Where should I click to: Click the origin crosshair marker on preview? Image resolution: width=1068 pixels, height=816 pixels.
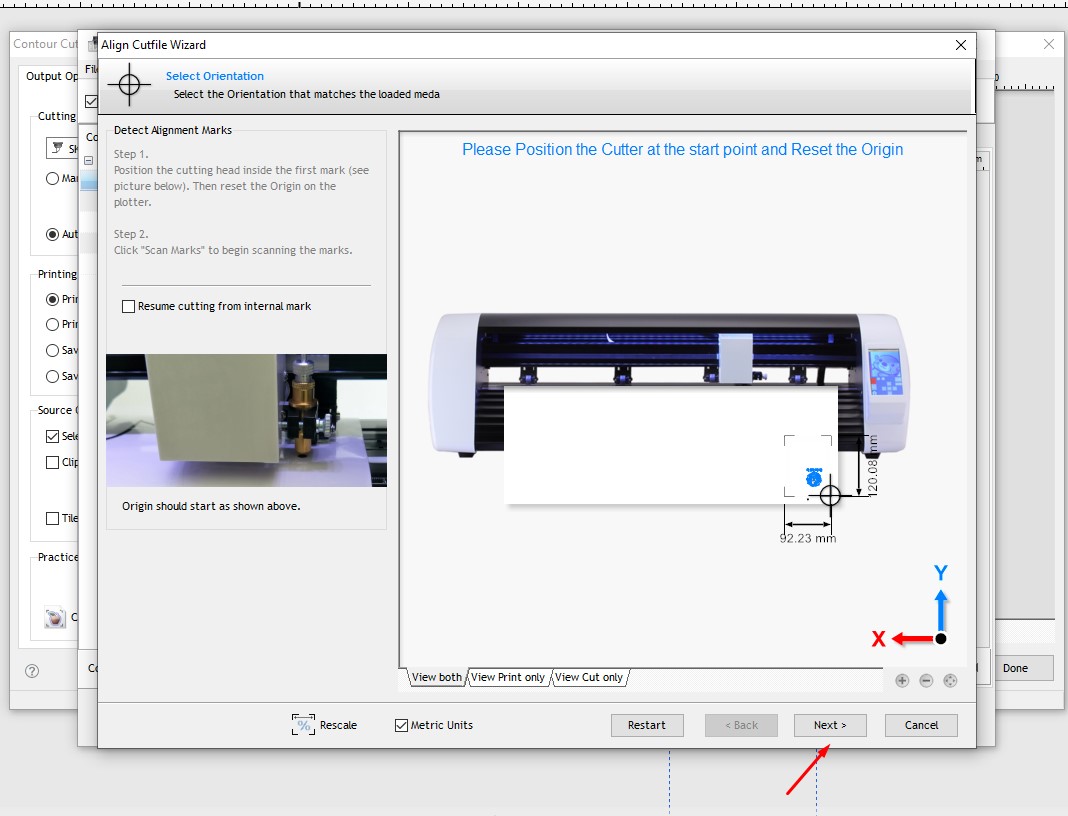point(830,495)
